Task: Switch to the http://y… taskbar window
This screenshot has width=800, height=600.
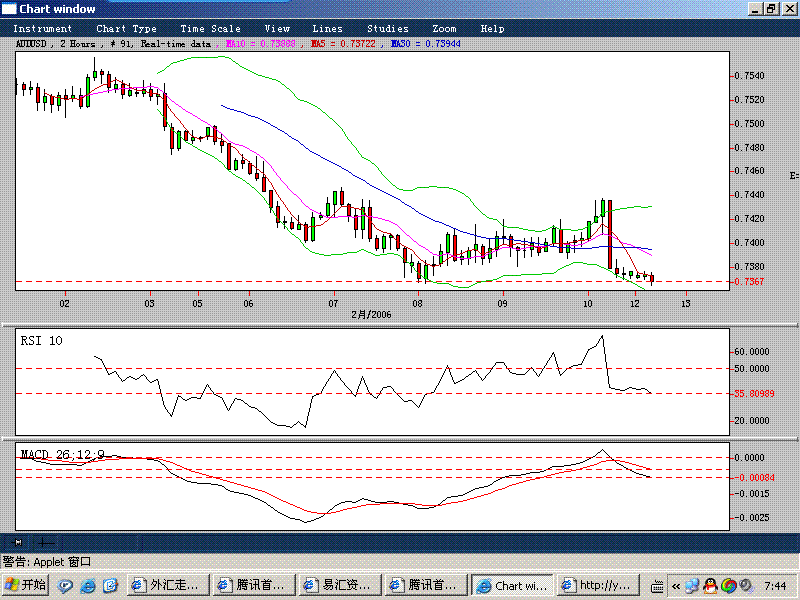Action: tap(598, 585)
